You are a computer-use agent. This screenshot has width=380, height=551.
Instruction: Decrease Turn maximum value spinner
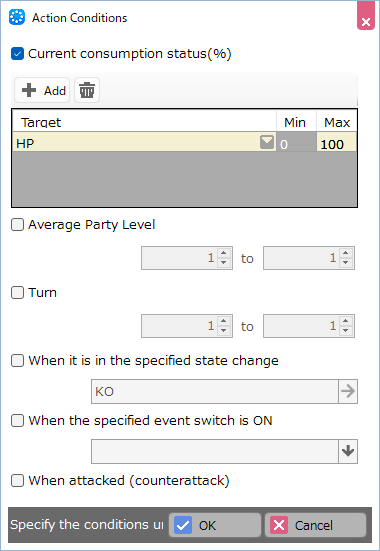point(346,331)
